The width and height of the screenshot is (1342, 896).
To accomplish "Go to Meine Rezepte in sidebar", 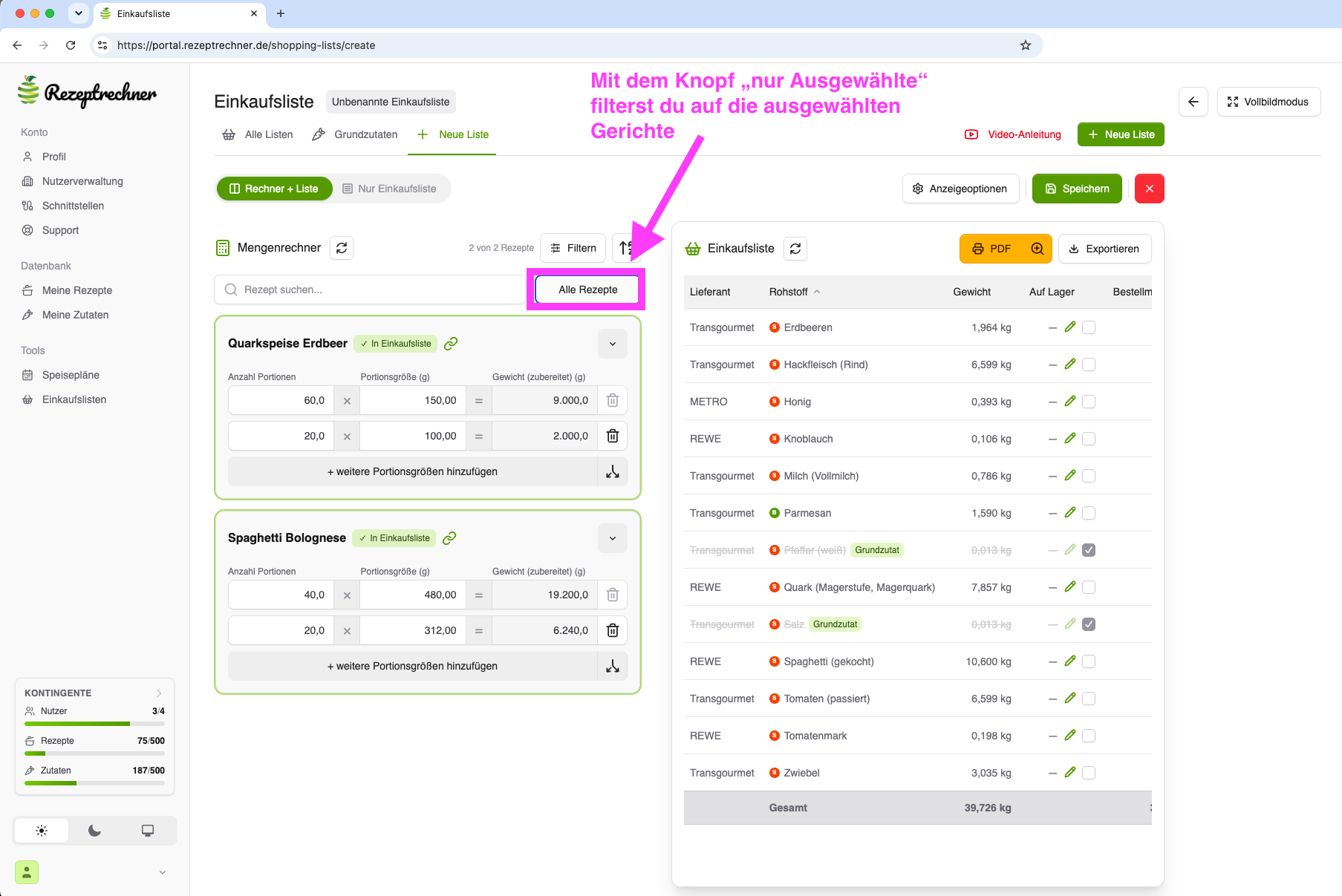I will point(77,290).
